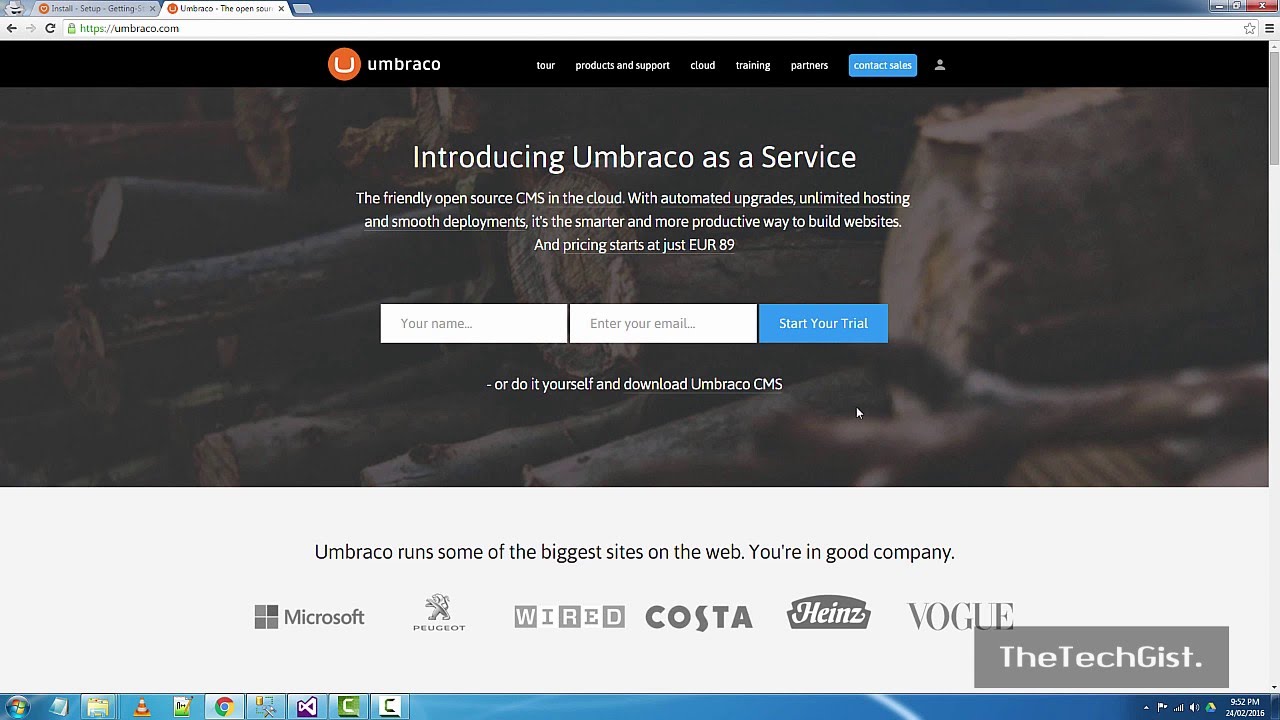The image size is (1280, 720).
Task: Click the Umbraco logo in header
Action: (x=384, y=64)
